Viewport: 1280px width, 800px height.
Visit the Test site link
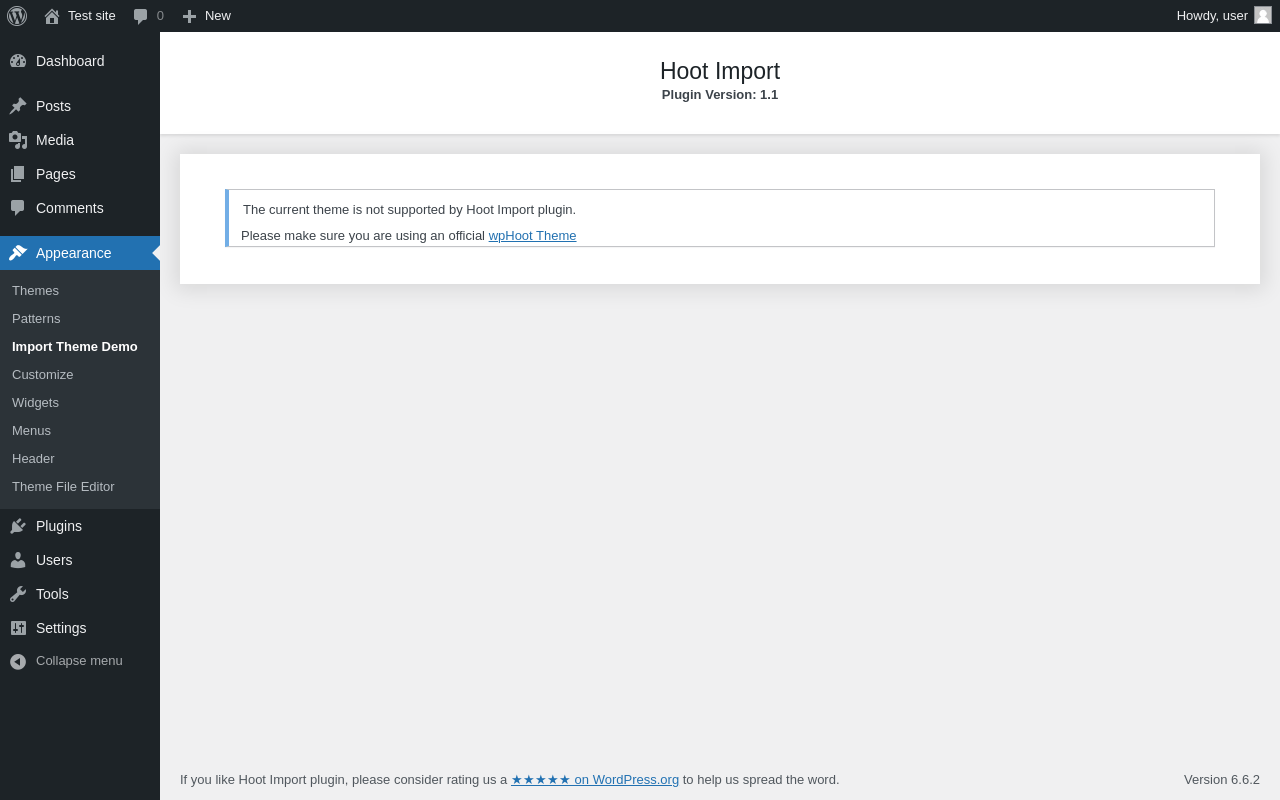(92, 16)
